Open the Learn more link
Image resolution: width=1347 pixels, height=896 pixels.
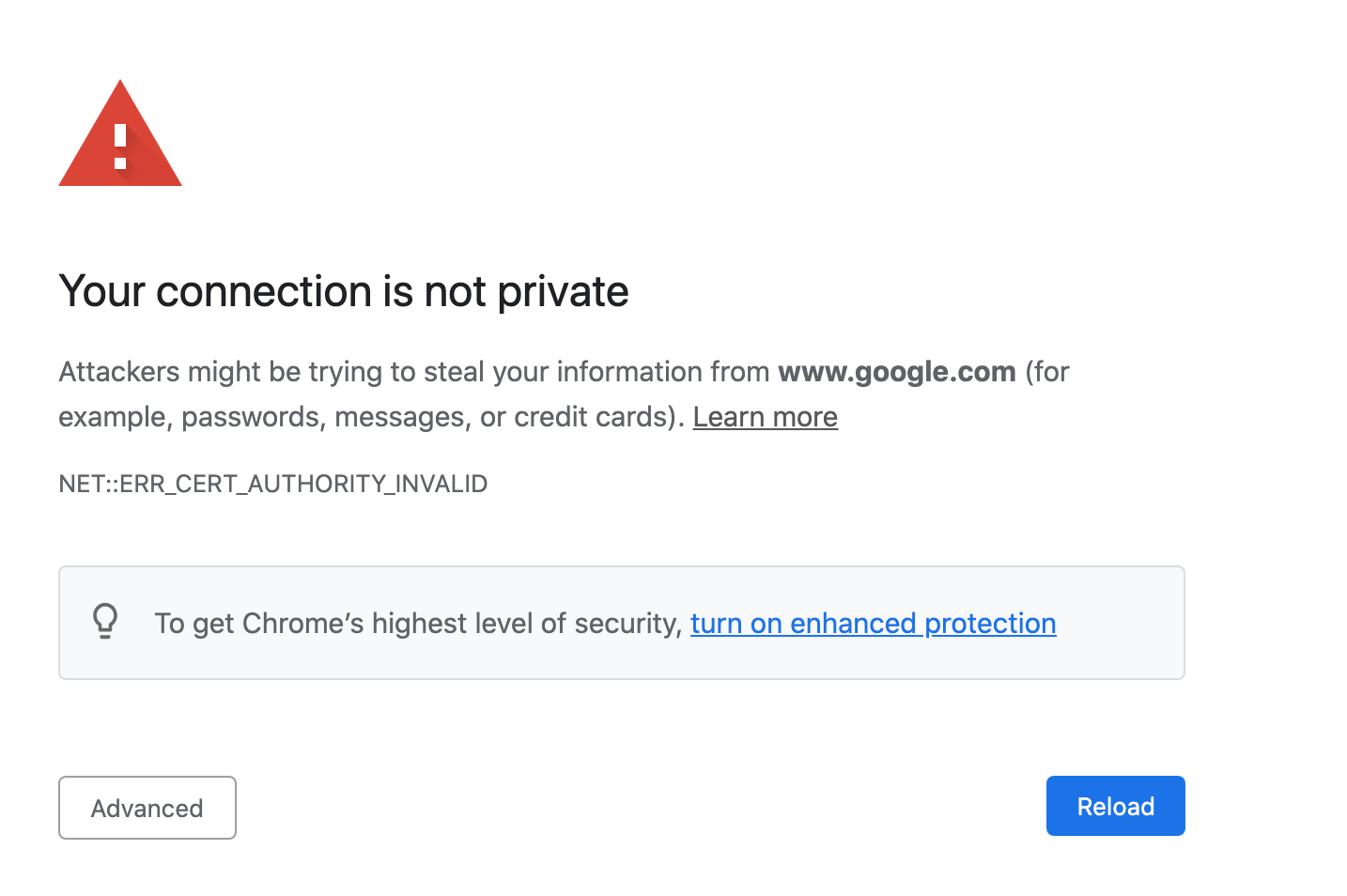coord(765,416)
